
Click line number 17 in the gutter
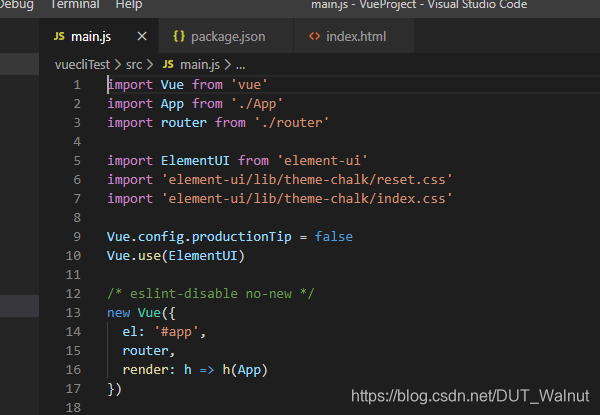pos(73,389)
